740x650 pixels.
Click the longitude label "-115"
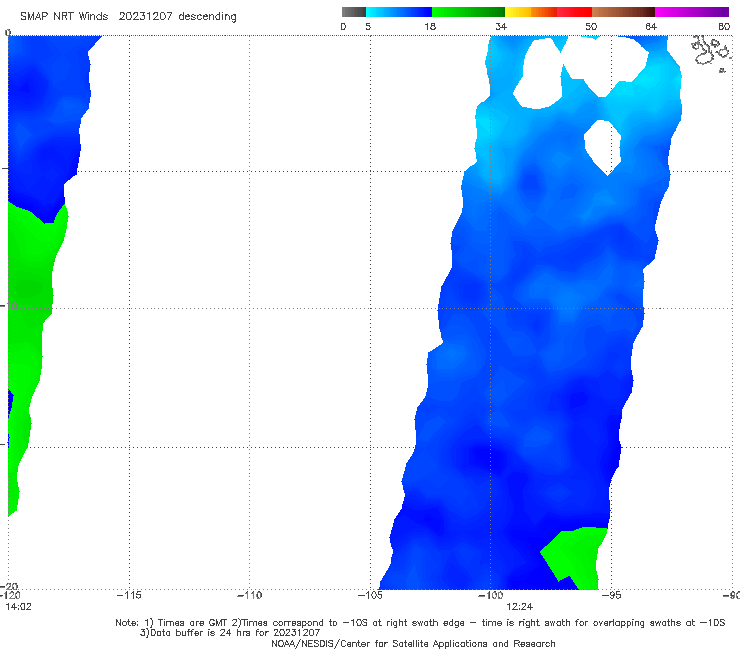(129, 595)
